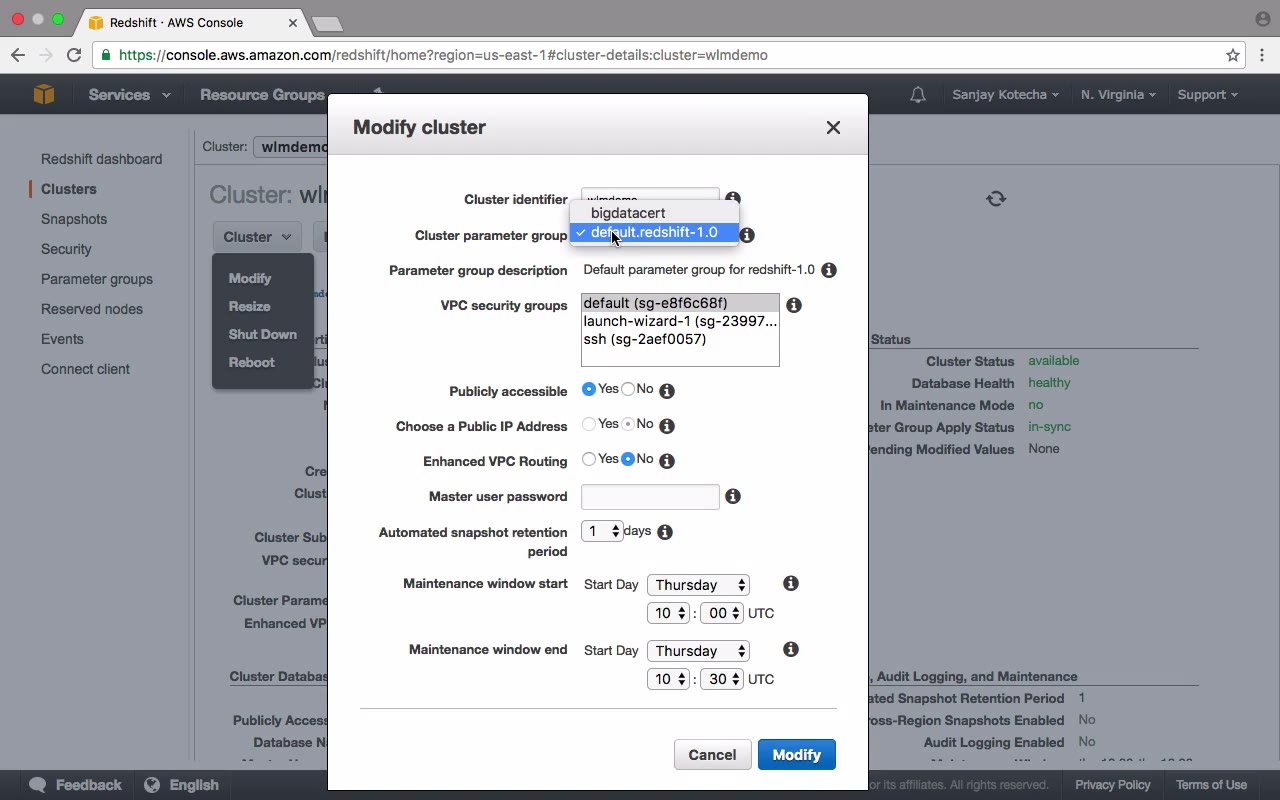
Task: Choose Shut Down in the Cluster menu
Action: coord(263,334)
